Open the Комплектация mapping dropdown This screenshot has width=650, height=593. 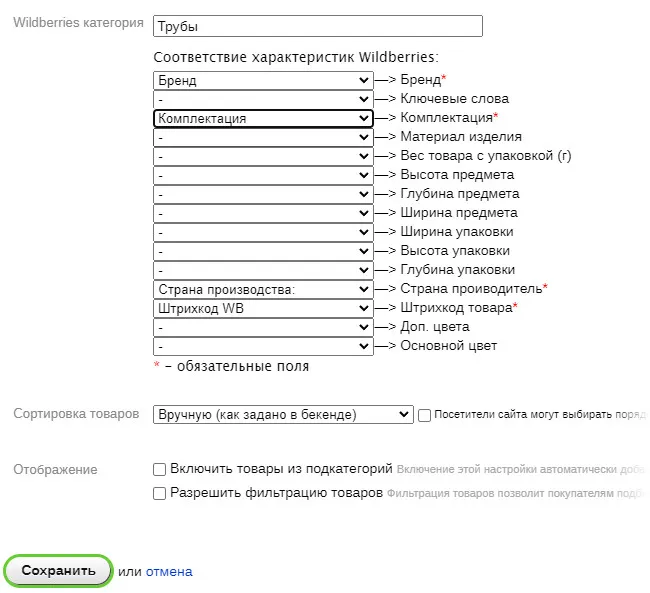coord(263,118)
